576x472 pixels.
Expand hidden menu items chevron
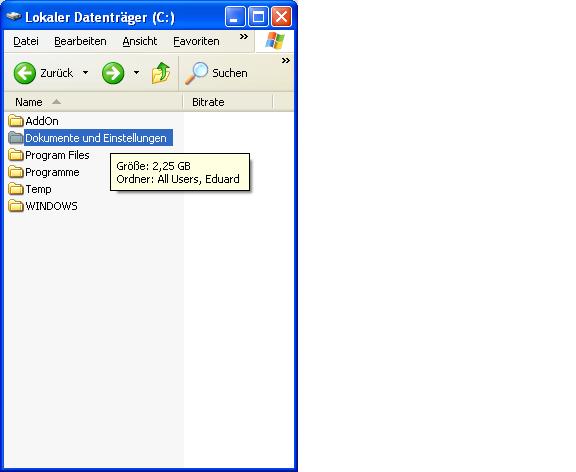click(244, 37)
